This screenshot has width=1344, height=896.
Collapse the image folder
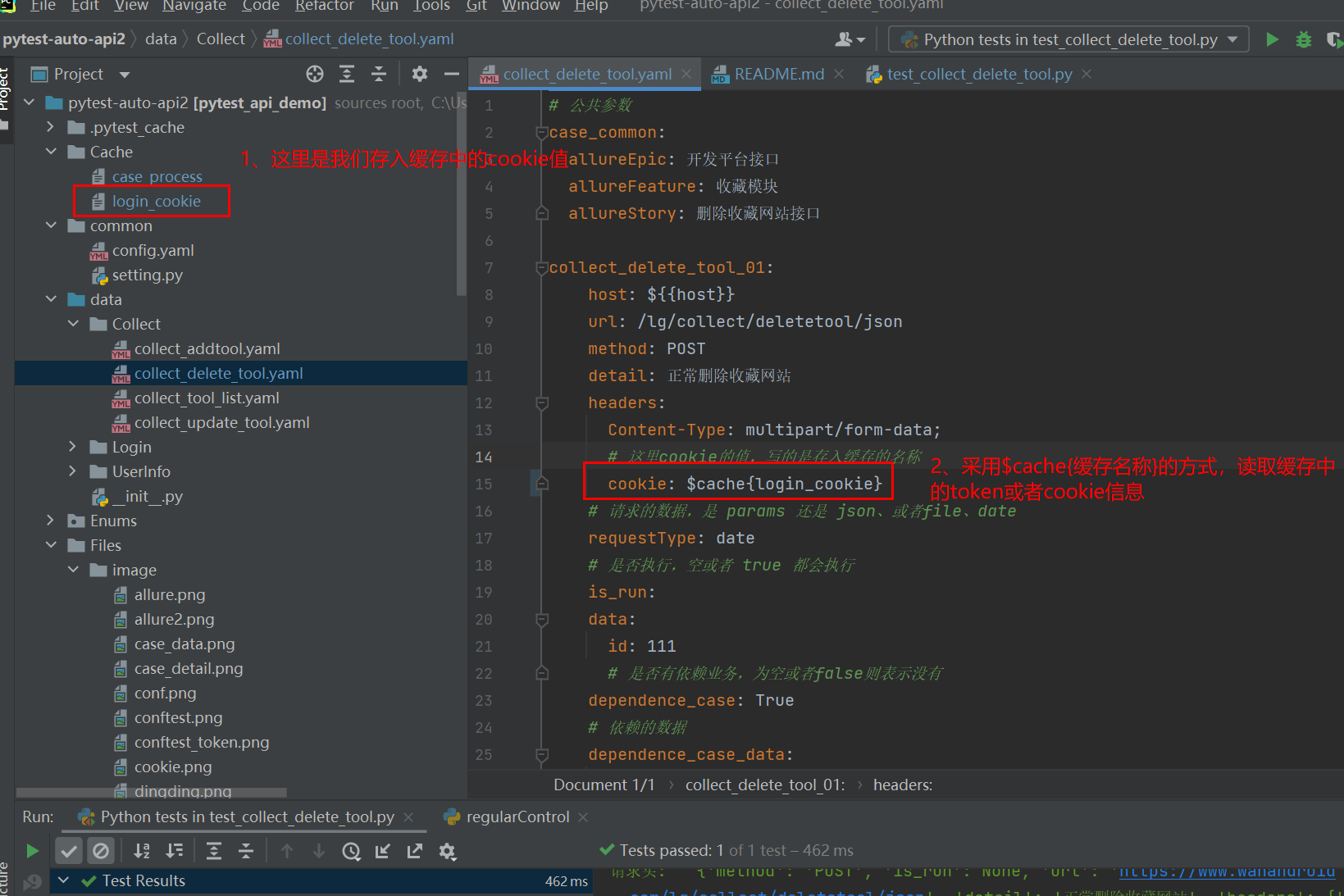[x=73, y=570]
